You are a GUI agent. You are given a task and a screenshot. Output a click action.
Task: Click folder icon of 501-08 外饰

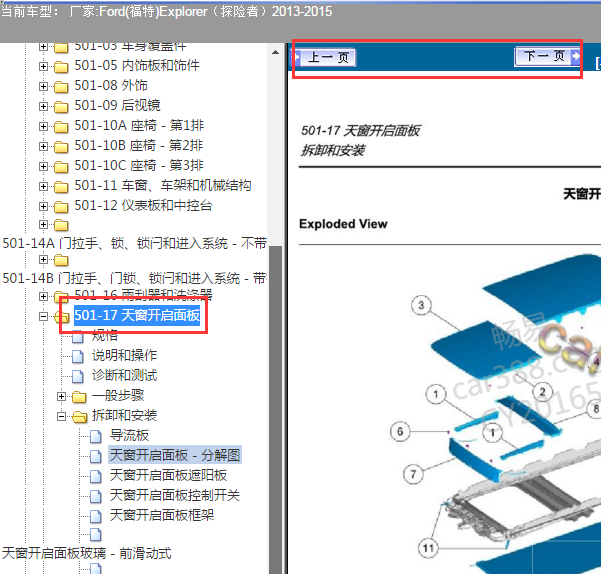click(61, 87)
